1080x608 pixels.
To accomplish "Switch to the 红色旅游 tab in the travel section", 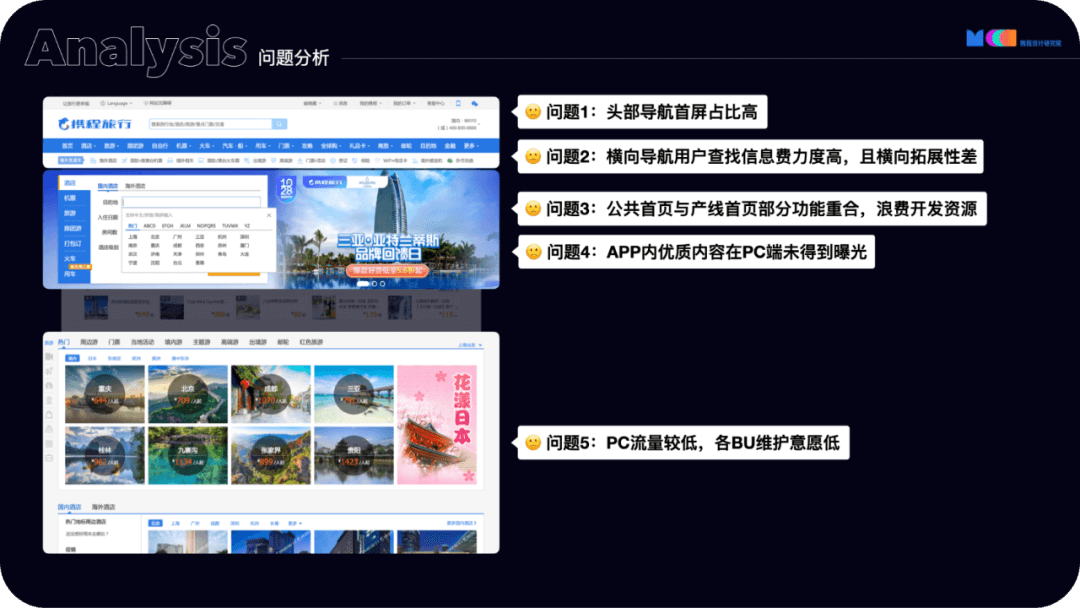I will [x=311, y=342].
